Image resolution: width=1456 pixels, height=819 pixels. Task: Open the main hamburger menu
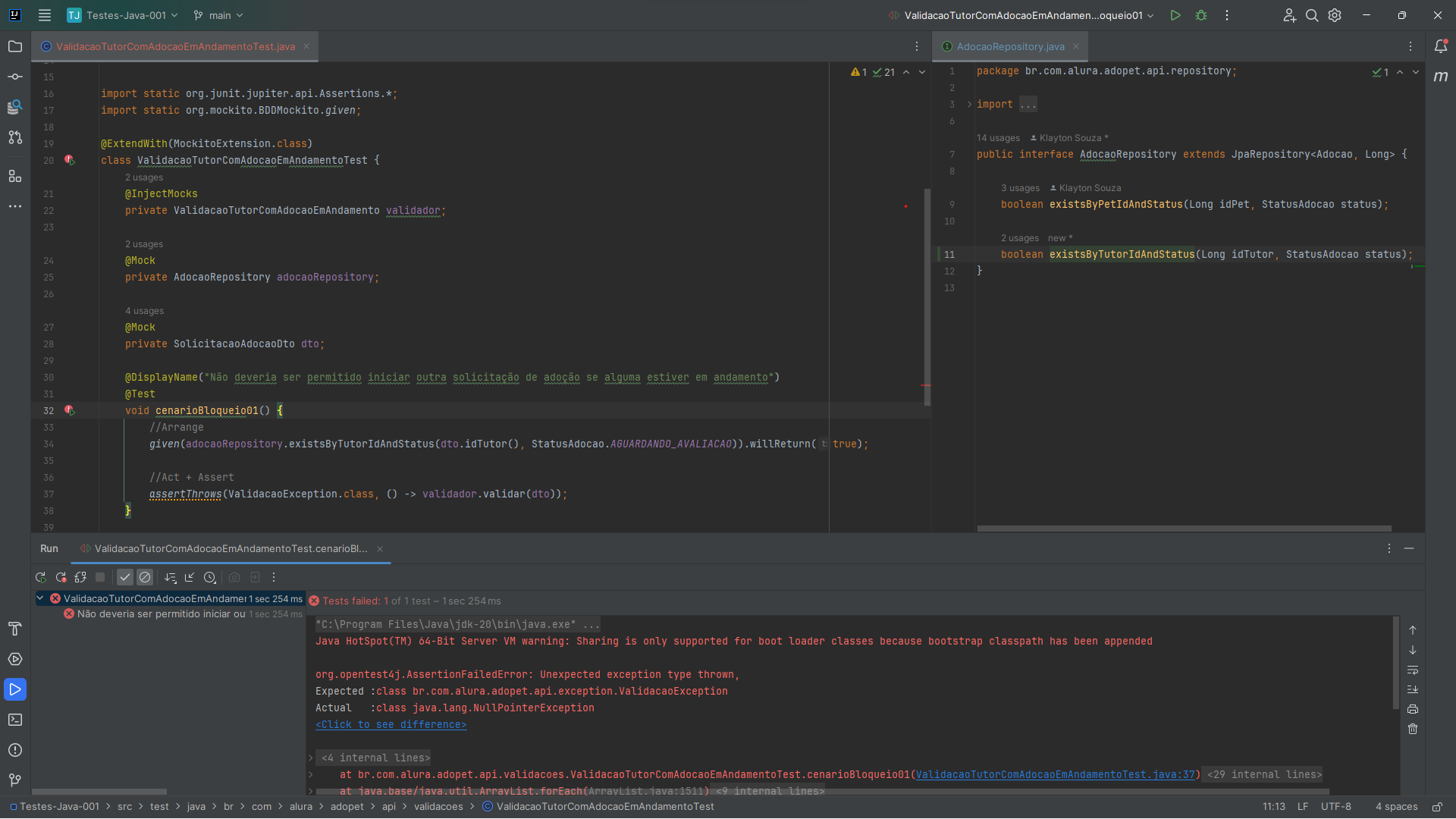click(x=45, y=15)
